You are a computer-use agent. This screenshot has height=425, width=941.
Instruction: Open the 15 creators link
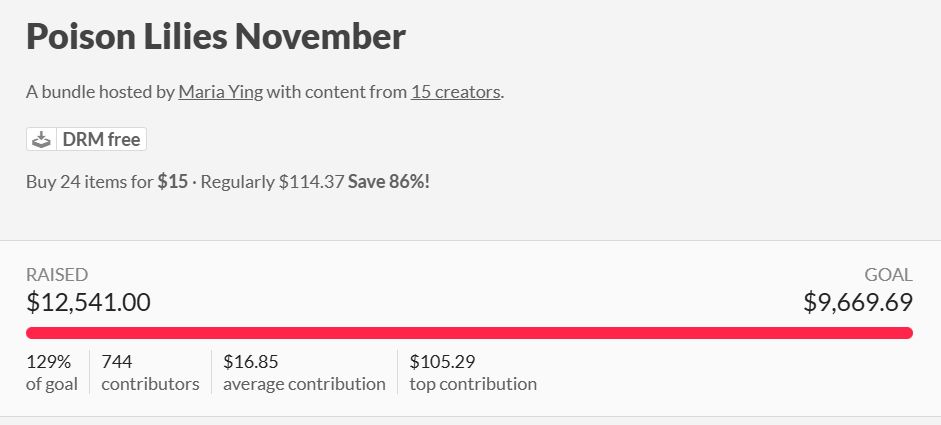[x=455, y=93]
